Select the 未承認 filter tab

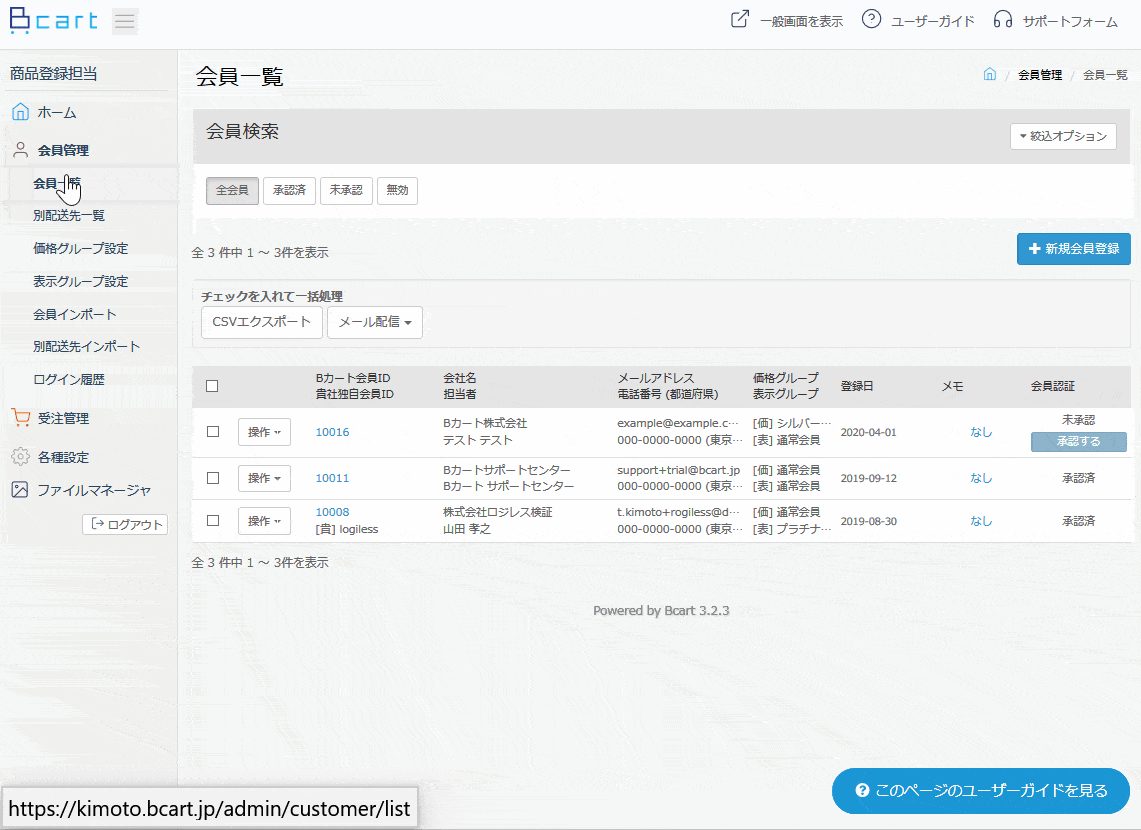pyautogui.click(x=346, y=191)
